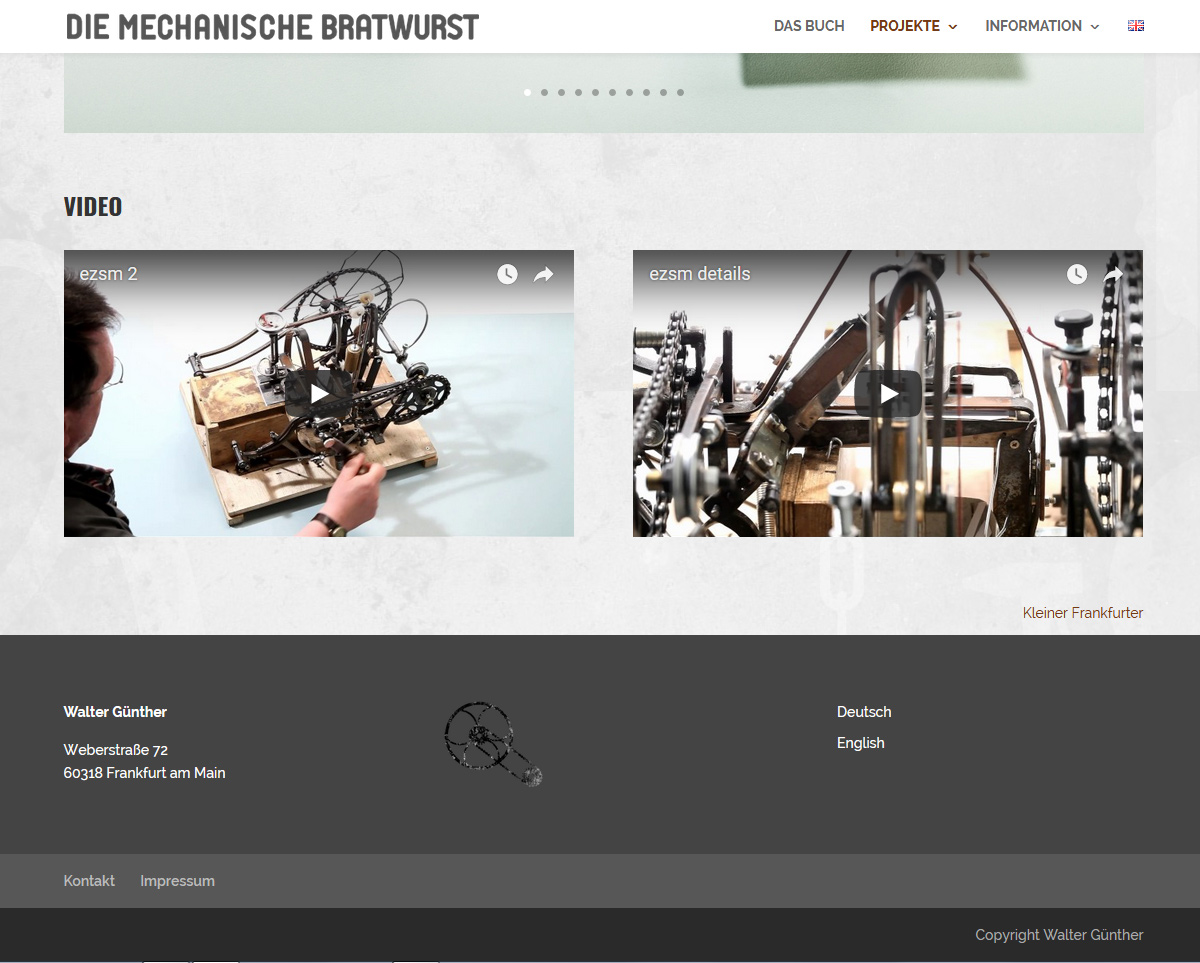Select the second slider dot
This screenshot has height=963, width=1200.
pyautogui.click(x=544, y=92)
